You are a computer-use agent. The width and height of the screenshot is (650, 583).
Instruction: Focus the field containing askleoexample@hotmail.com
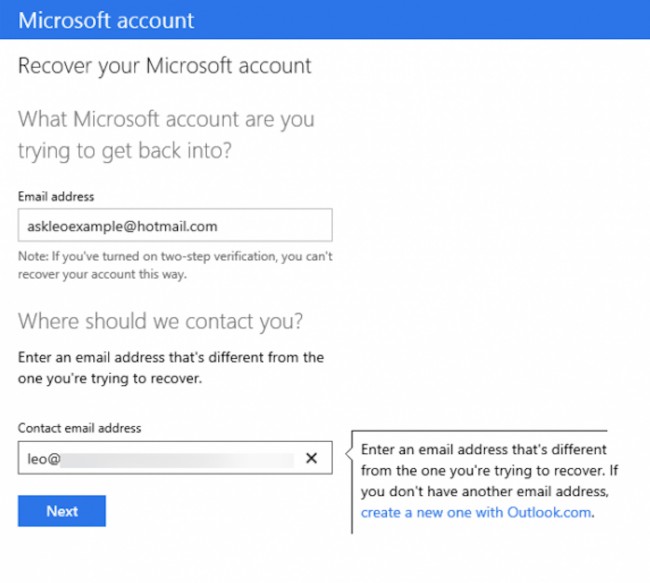tap(175, 226)
